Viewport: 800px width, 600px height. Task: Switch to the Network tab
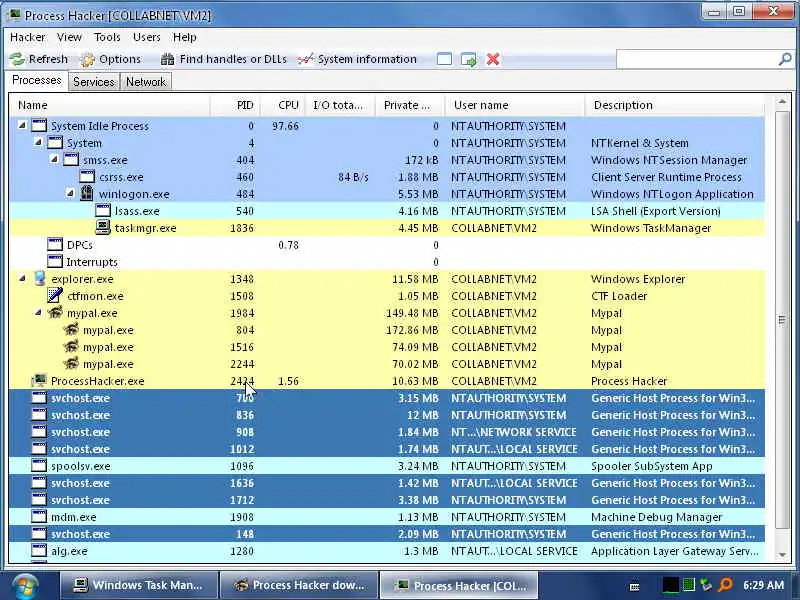coord(146,82)
